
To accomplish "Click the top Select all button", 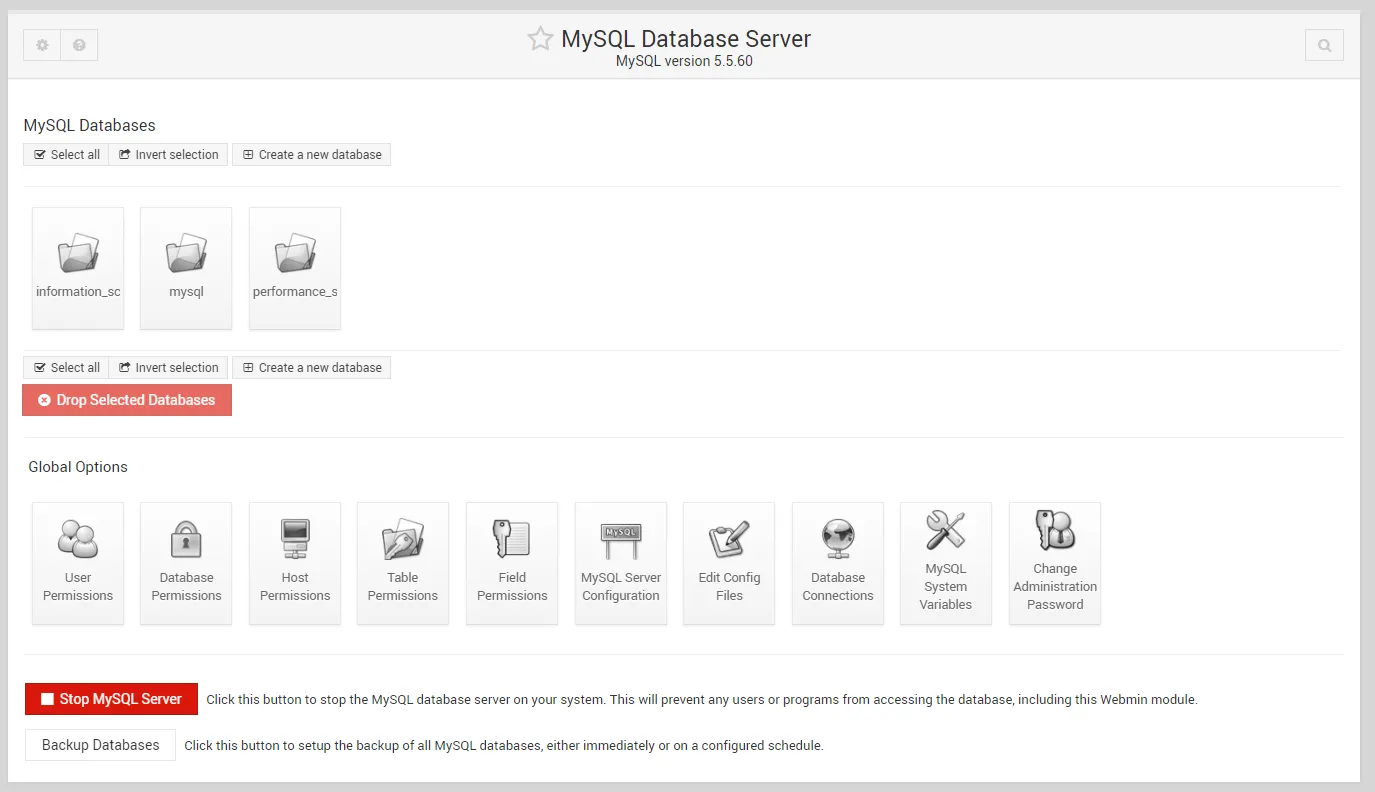I will pos(66,155).
